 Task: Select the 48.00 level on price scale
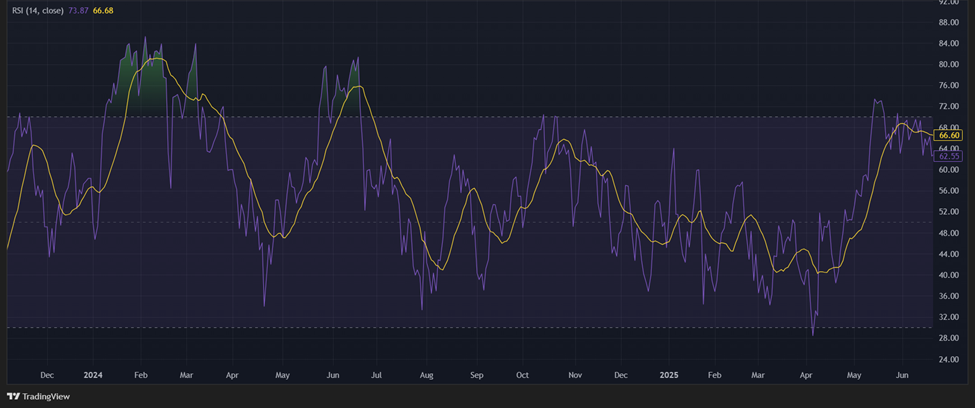948,233
